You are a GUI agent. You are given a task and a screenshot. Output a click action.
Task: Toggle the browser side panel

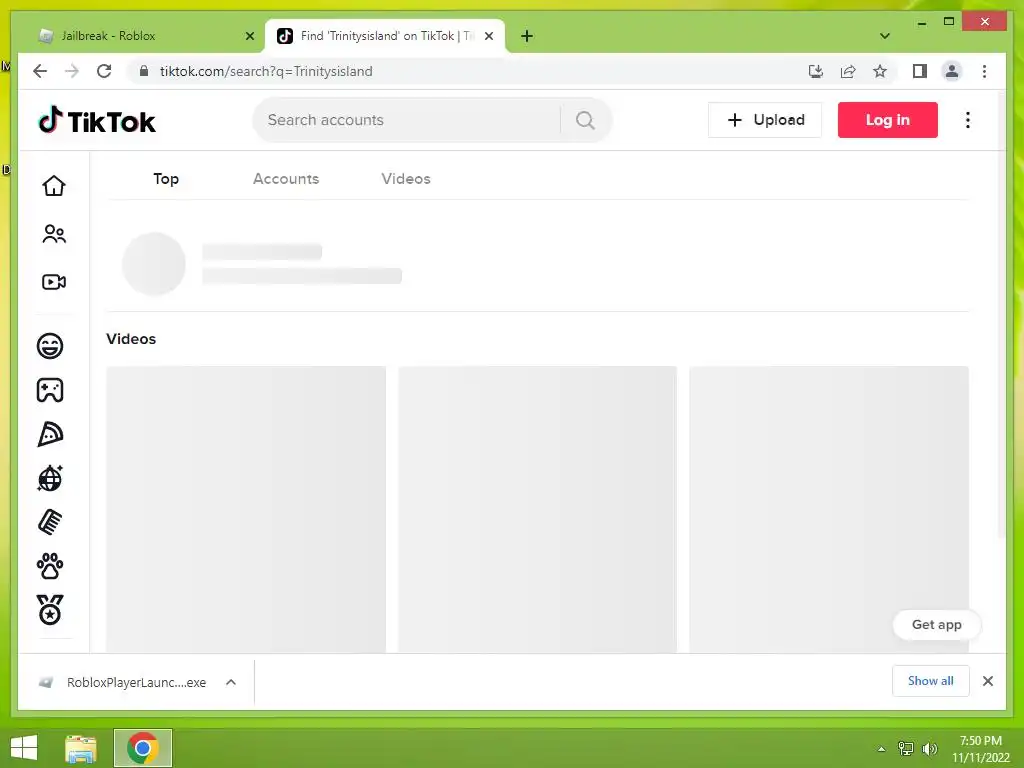coord(920,71)
